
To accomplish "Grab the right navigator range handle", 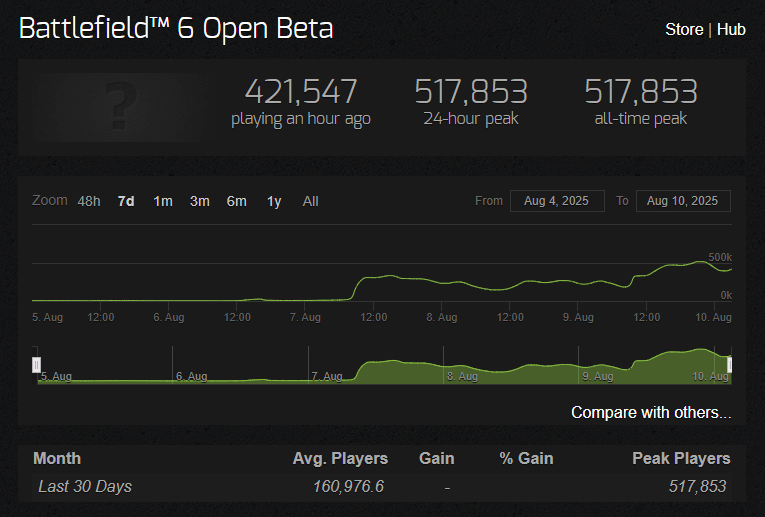I will (729, 365).
